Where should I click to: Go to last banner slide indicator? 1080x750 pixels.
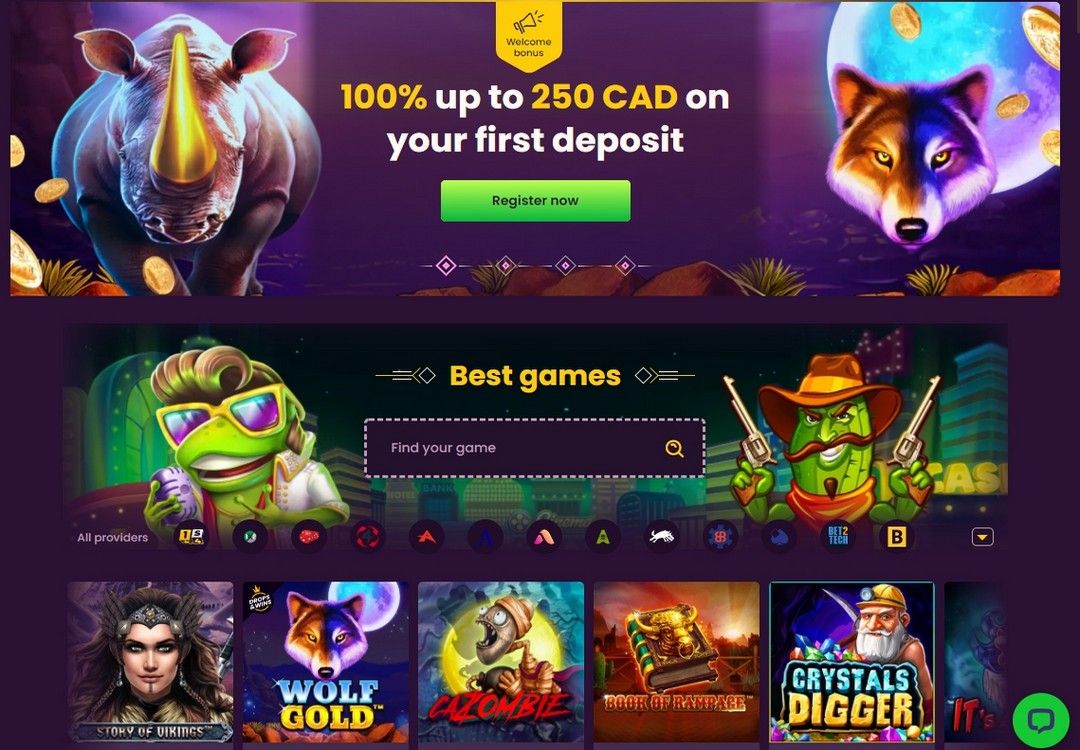pos(625,265)
